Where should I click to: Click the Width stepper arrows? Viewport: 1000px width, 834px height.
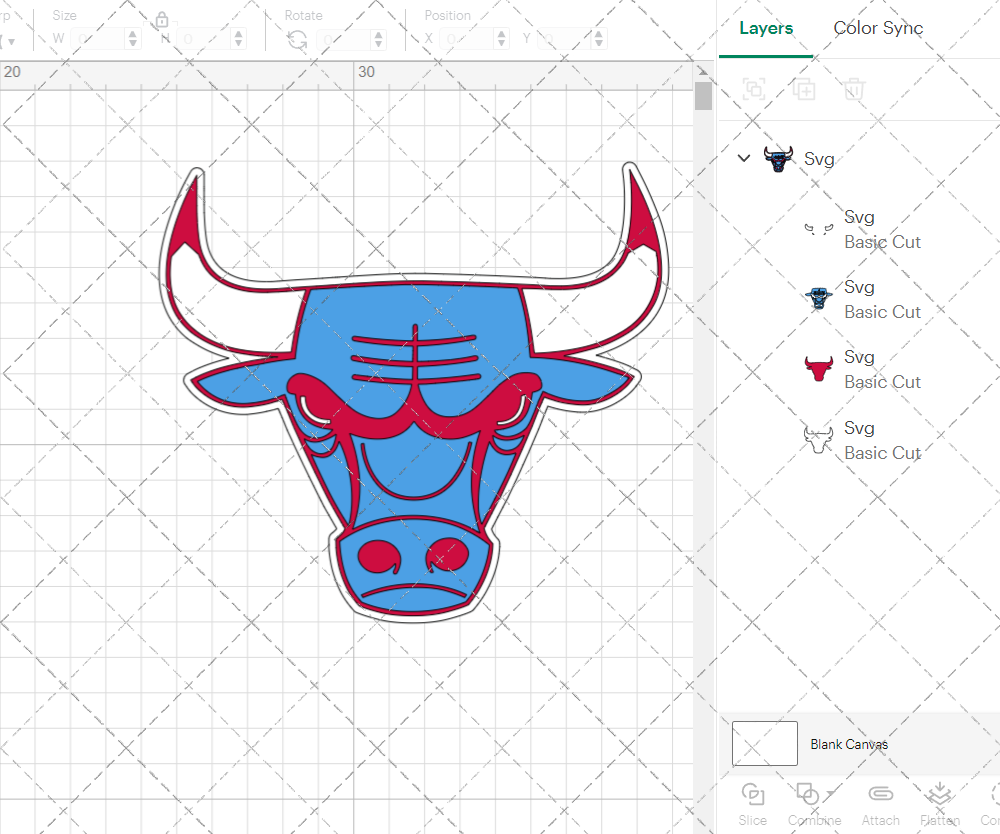(133, 39)
